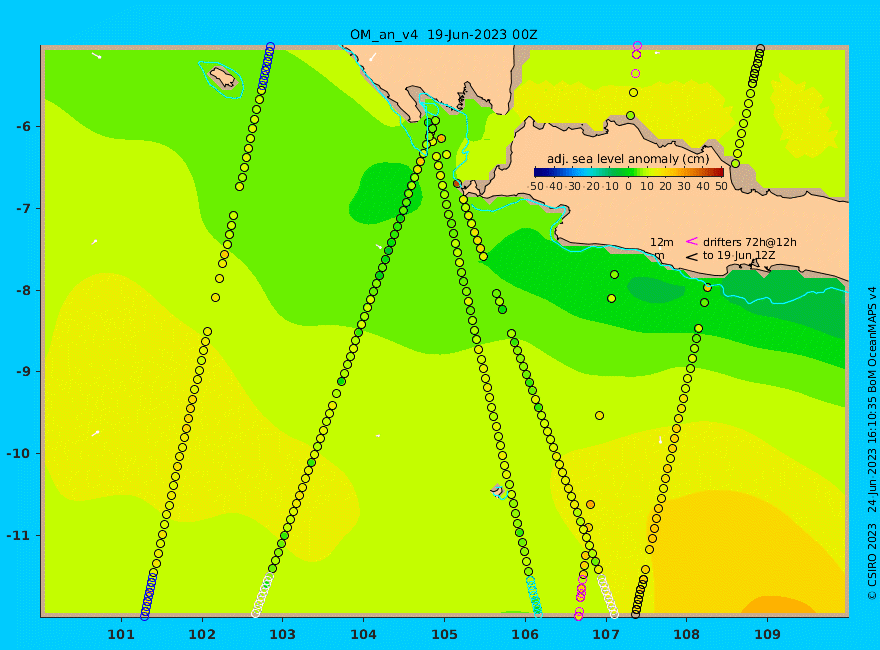Click the longitude tick label 103
Image resolution: width=880 pixels, height=650 pixels.
(x=282, y=635)
